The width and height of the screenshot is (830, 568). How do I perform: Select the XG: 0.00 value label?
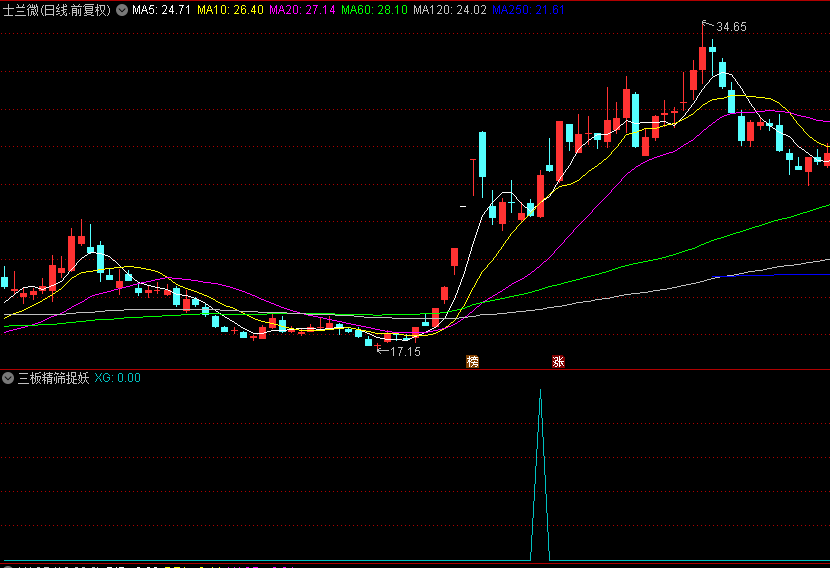point(118,378)
